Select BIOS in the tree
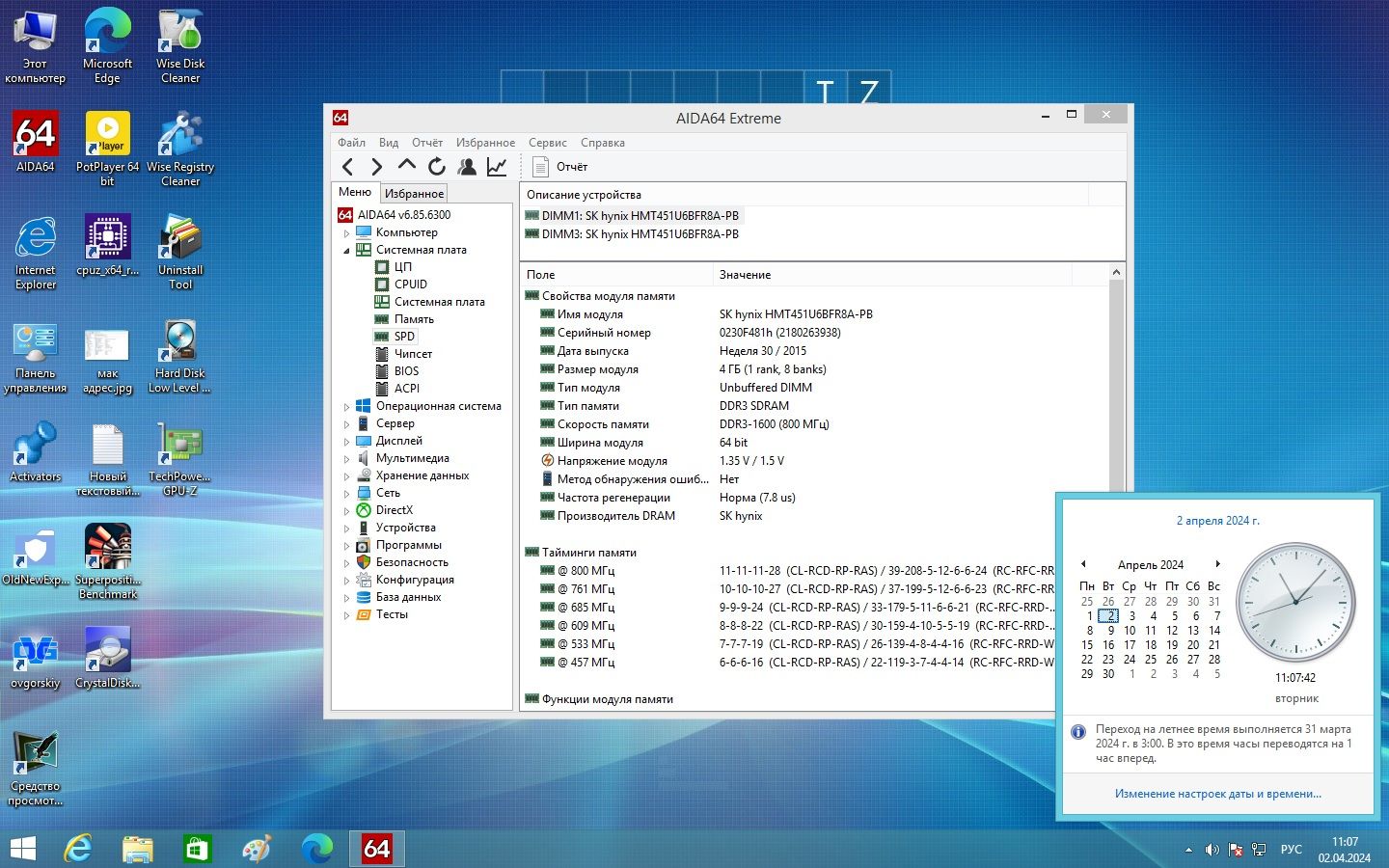1389x868 pixels. pos(406,371)
